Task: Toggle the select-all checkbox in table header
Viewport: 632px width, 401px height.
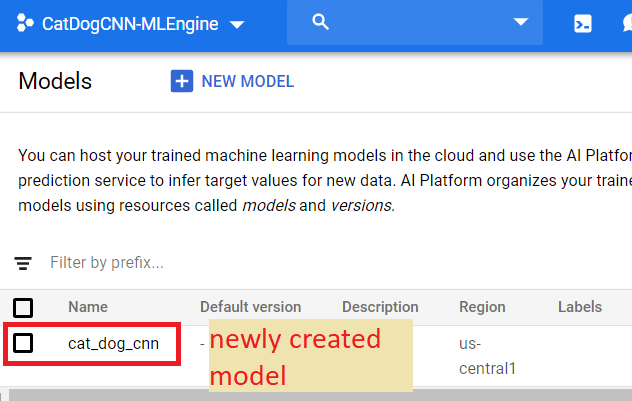Action: pos(23,307)
